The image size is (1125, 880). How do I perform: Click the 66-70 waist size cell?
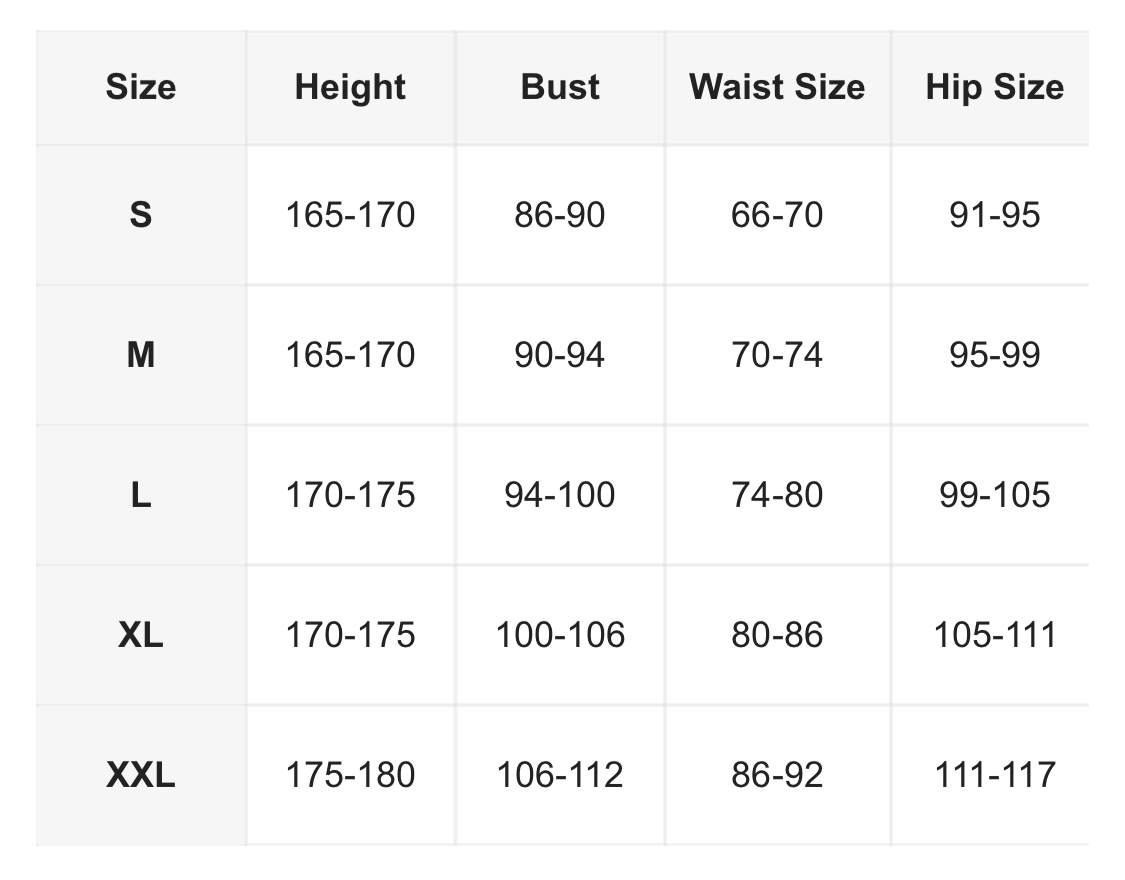777,215
